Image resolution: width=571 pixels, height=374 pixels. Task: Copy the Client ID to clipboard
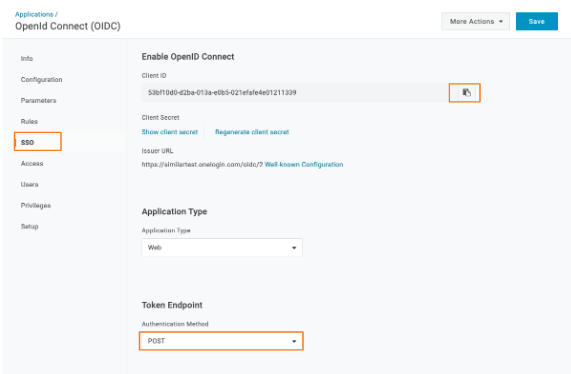tap(466, 92)
